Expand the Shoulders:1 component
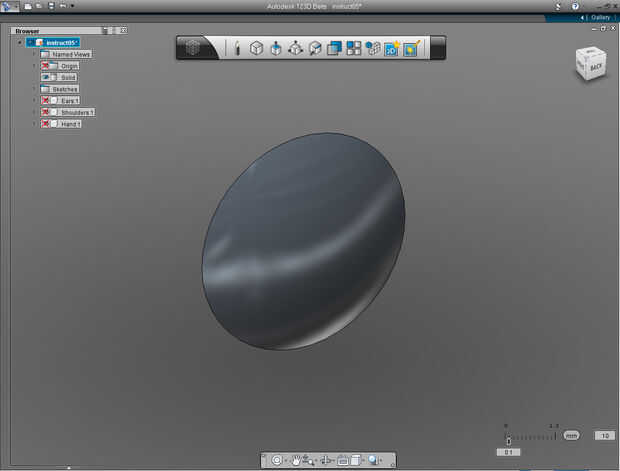Screen dimensions: 620x471 pos(34,112)
